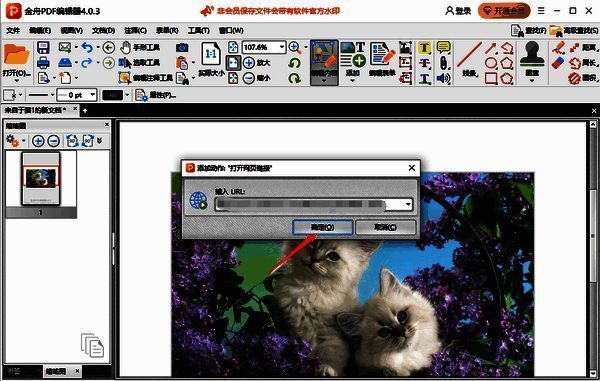
Task: Open the URL history dropdown in the dialog
Action: tap(408, 204)
